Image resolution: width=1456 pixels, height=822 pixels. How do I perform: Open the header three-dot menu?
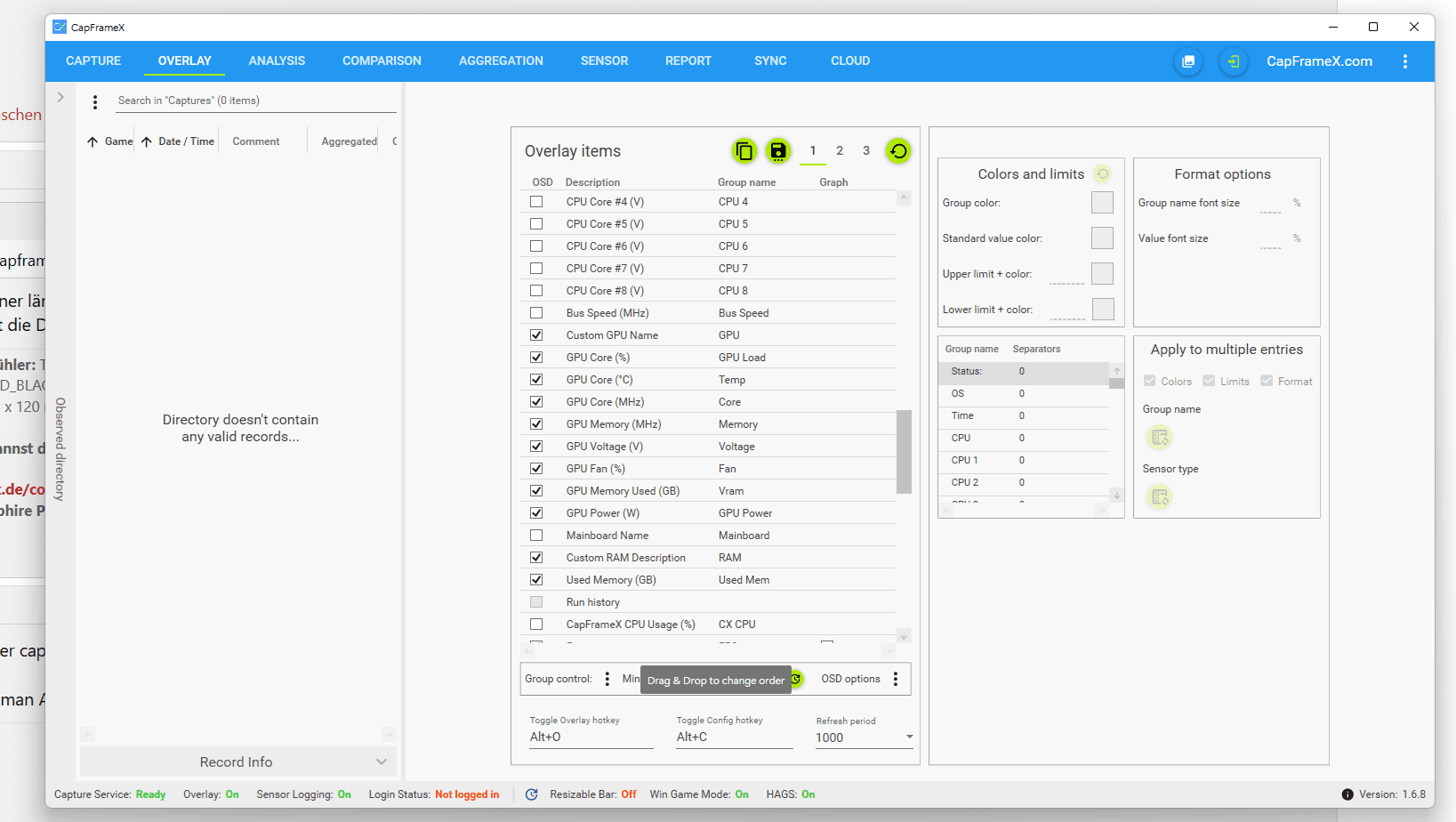click(1405, 61)
